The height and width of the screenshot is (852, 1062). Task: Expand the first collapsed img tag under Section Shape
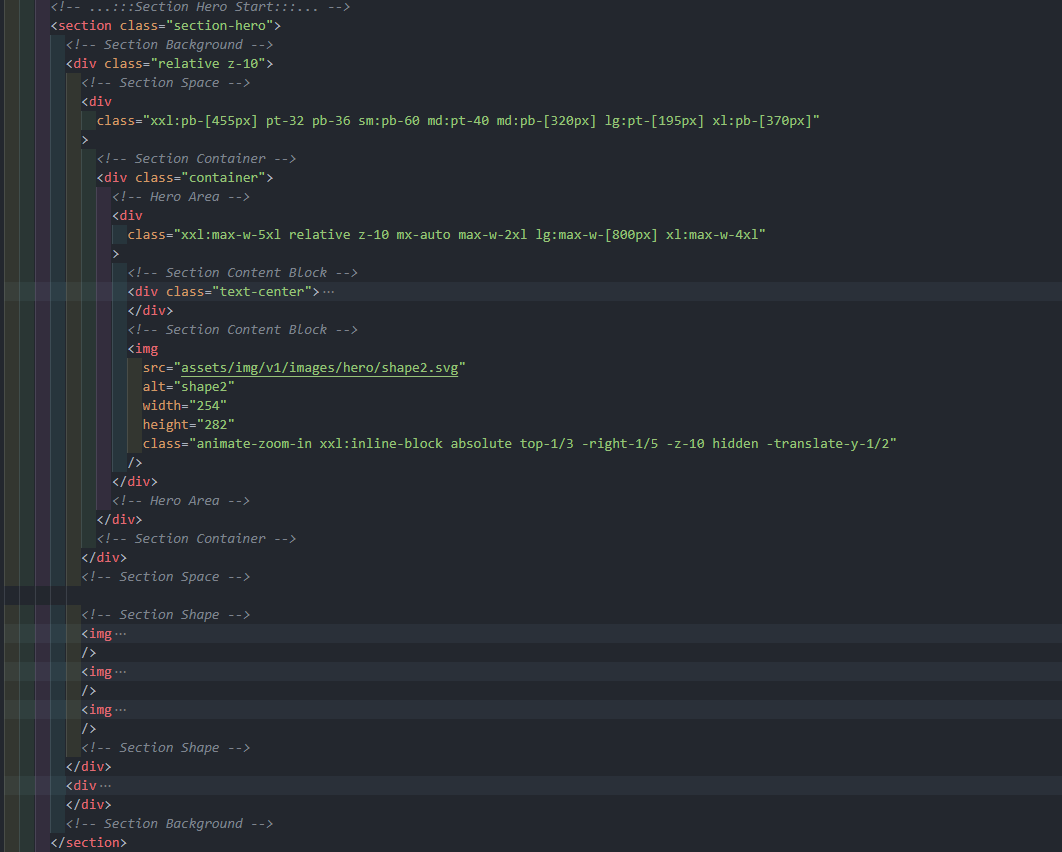pyautogui.click(x=121, y=633)
